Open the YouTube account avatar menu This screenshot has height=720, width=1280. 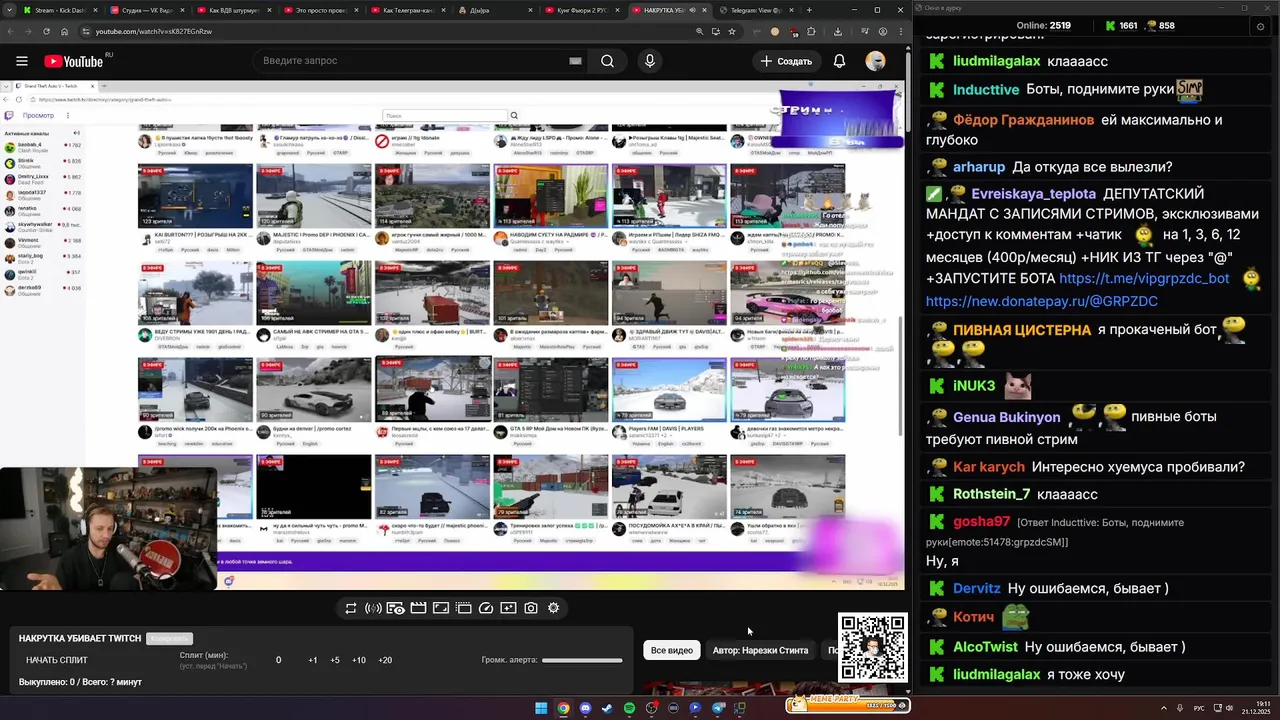click(875, 61)
